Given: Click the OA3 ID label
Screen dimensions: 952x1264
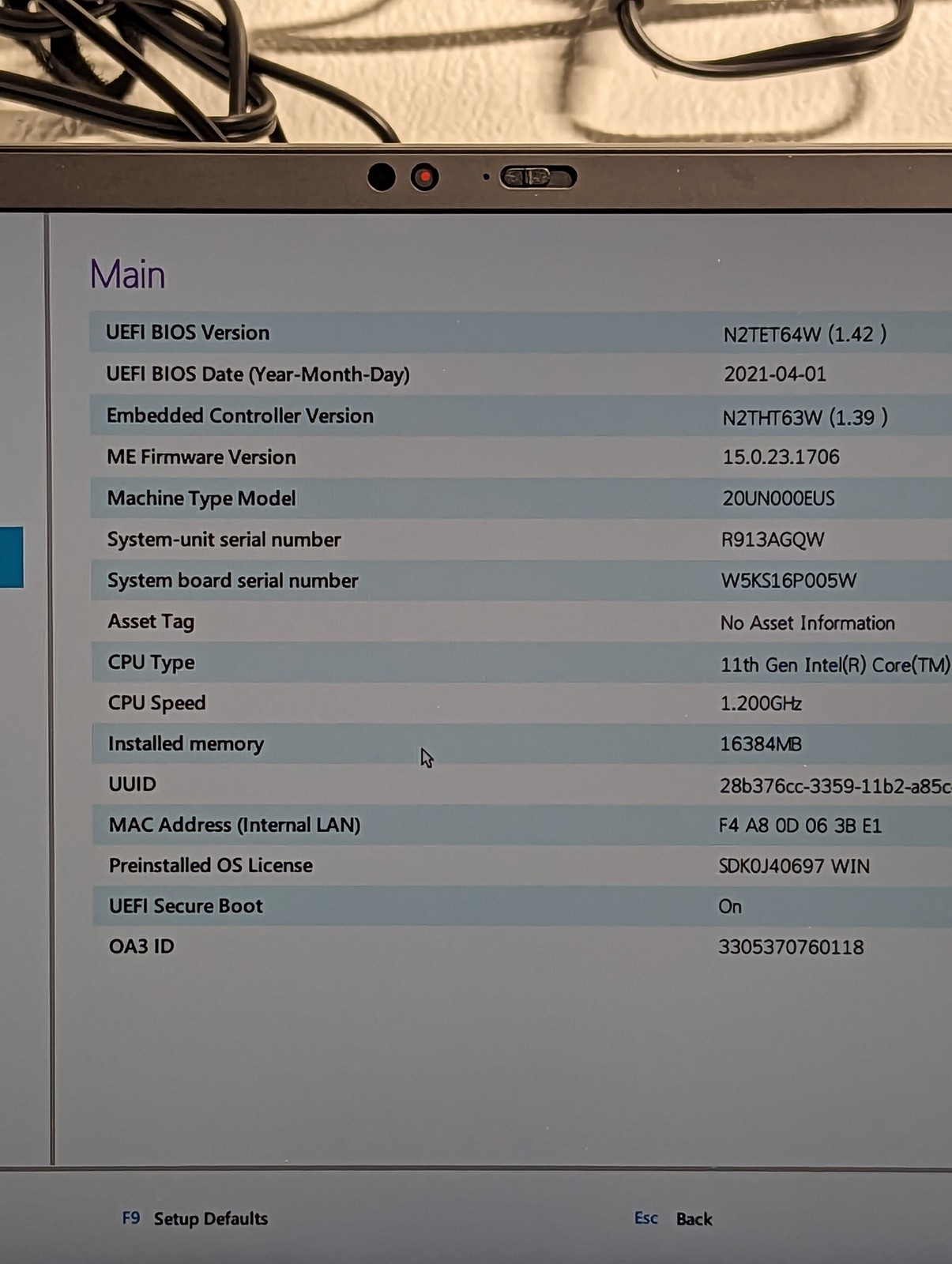Looking at the screenshot, I should pos(141,946).
